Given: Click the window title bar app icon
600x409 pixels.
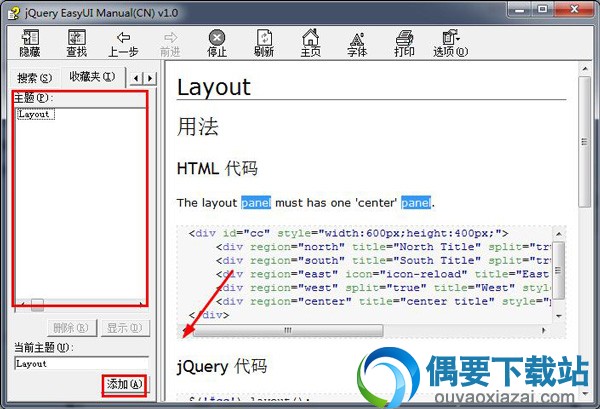Looking at the screenshot, I should point(14,13).
